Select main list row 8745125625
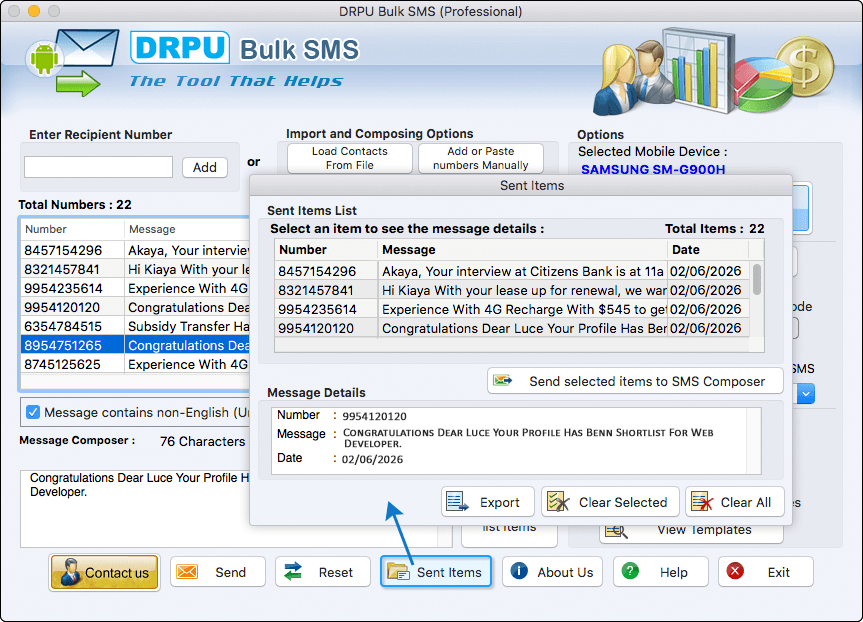This screenshot has width=863, height=622. click(x=135, y=364)
